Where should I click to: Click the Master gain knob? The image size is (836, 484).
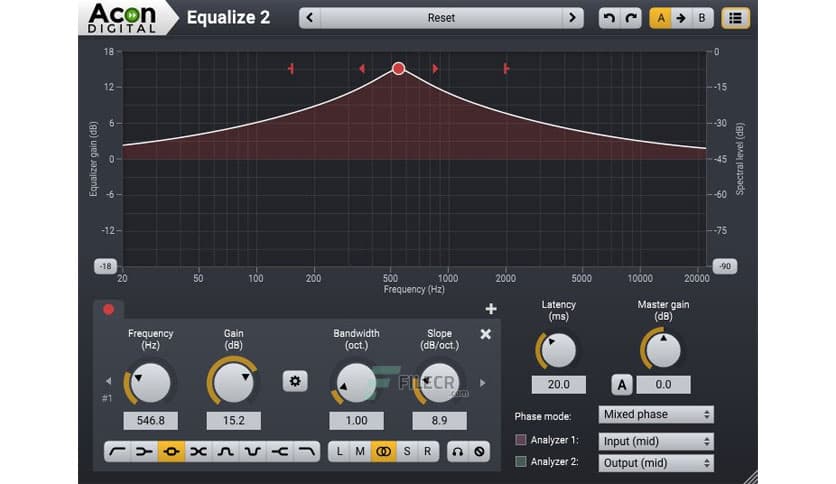(663, 351)
